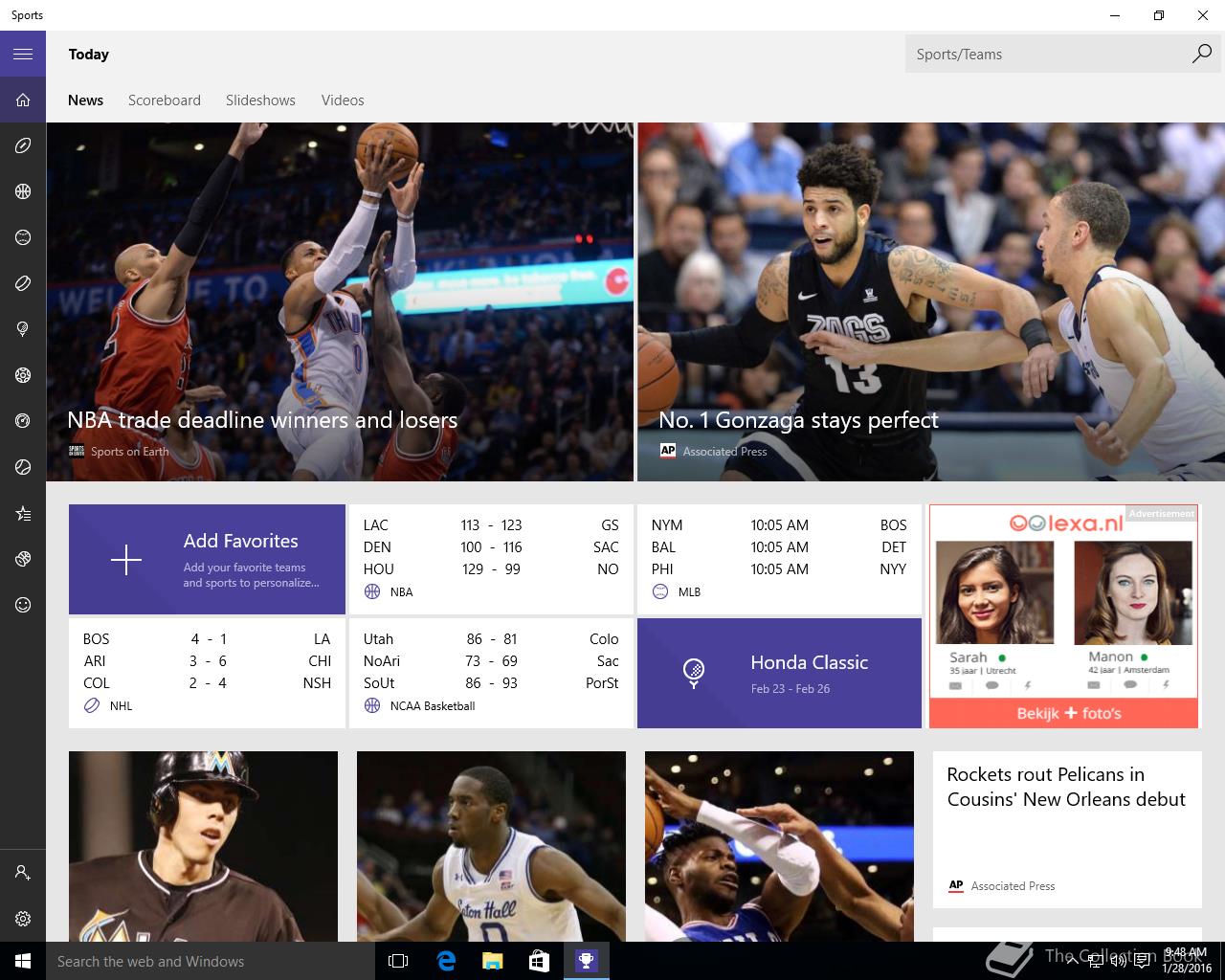This screenshot has width=1225, height=980.
Task: Click the ARI 3 - 6 CHI score row
Action: coord(207,660)
